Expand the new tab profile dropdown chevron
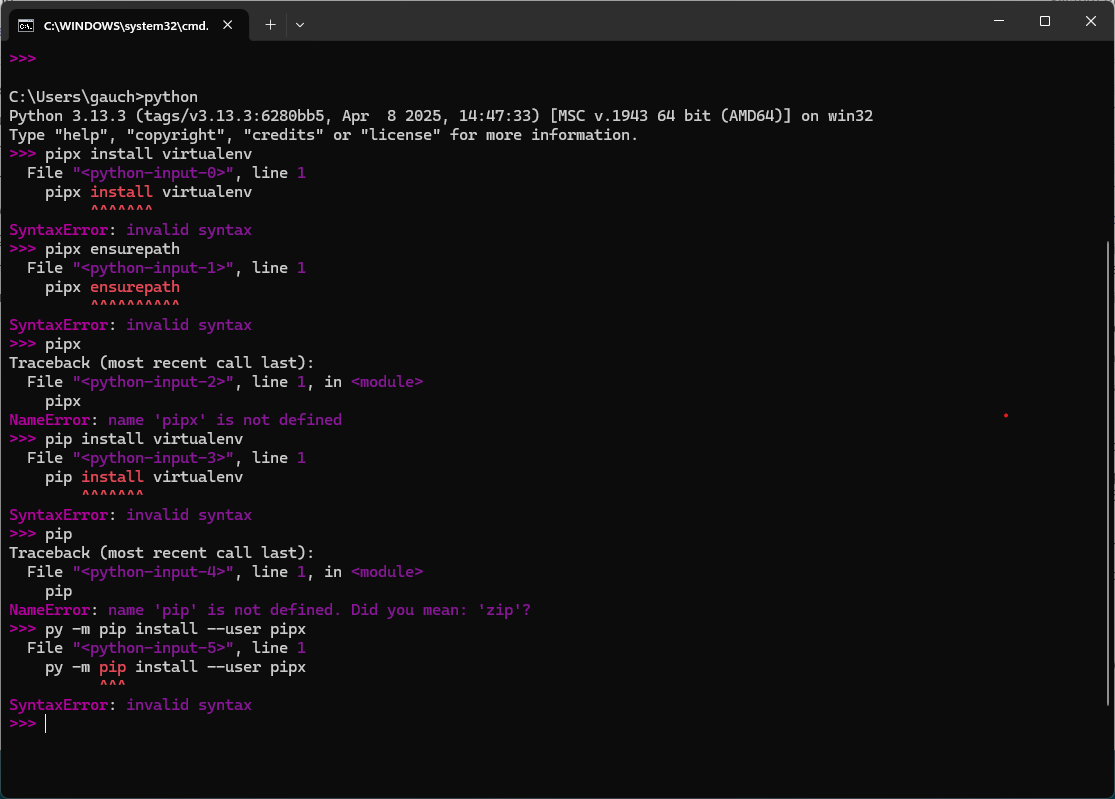This screenshot has width=1115, height=799. tap(300, 25)
